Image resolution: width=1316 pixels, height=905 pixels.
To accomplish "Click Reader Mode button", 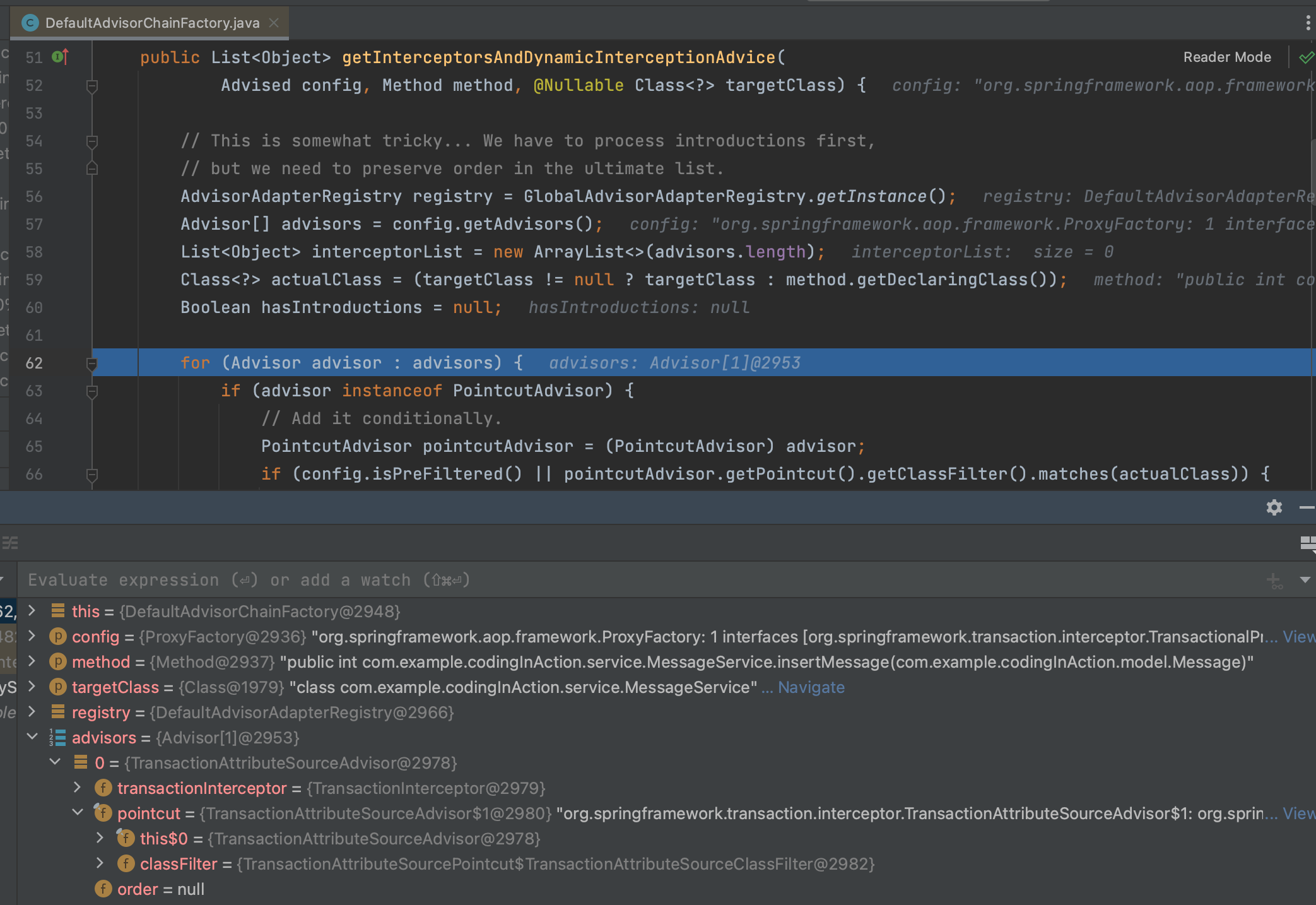I will click(1226, 57).
